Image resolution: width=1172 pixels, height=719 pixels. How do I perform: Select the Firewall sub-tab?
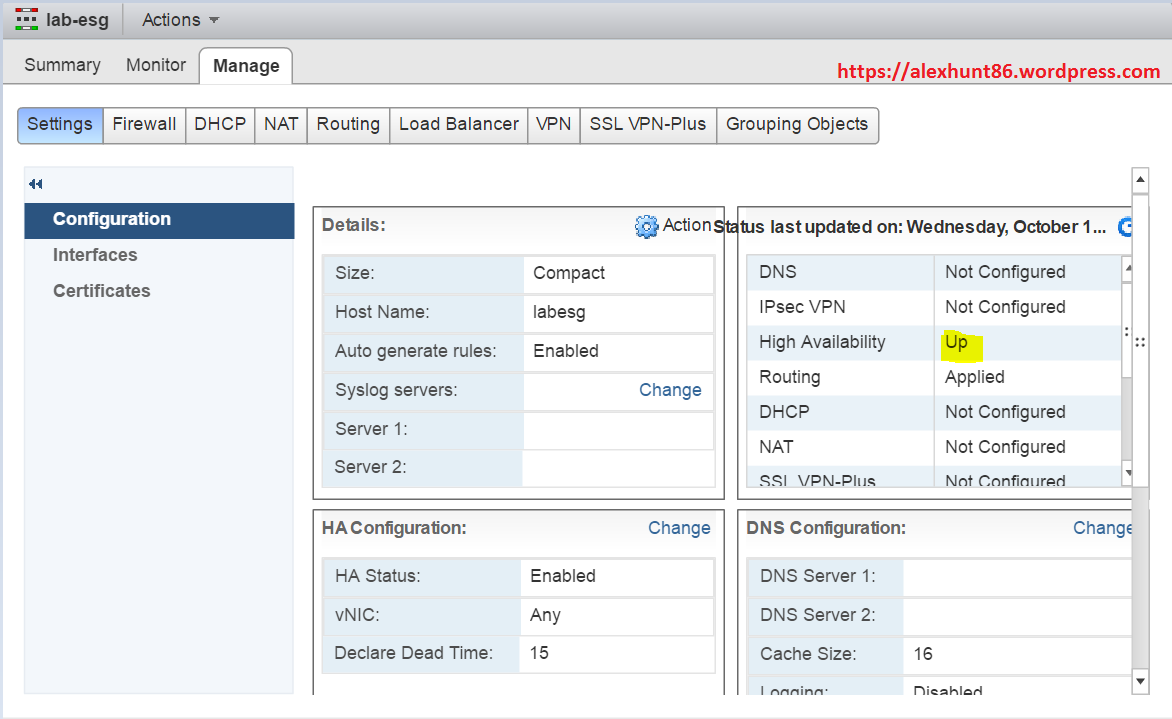(144, 124)
